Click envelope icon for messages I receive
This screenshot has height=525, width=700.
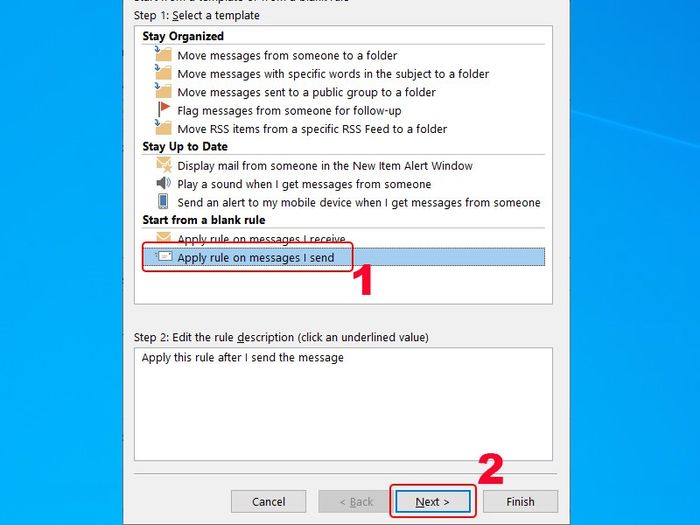click(x=163, y=237)
